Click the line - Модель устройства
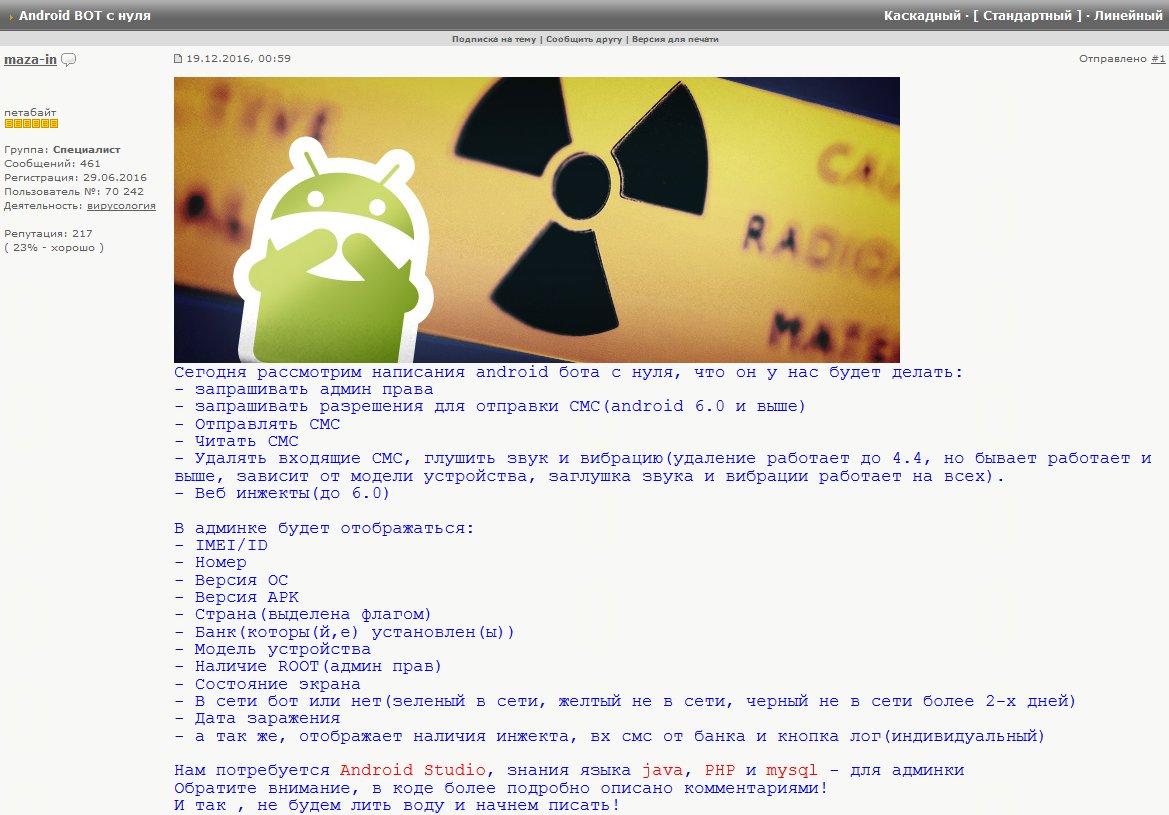This screenshot has height=815, width=1169. tap(273, 649)
